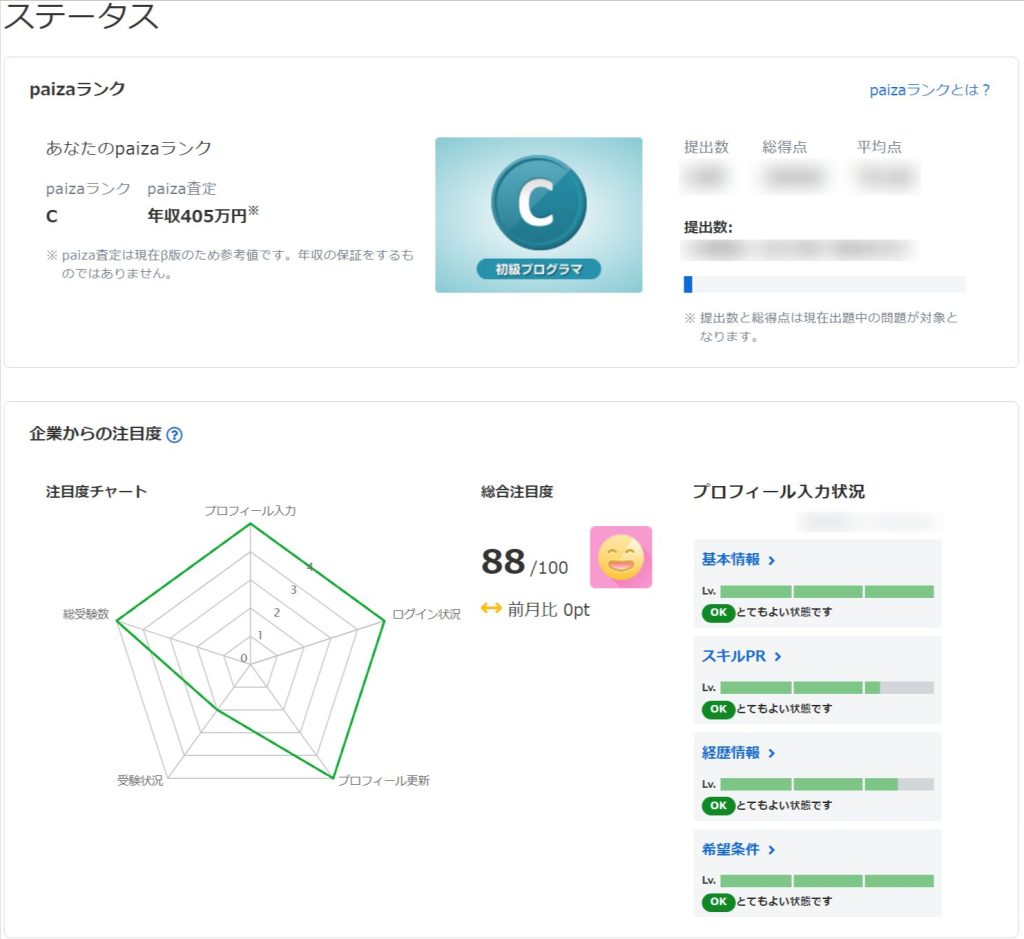Click the OK badge under 希望条件

717,901
